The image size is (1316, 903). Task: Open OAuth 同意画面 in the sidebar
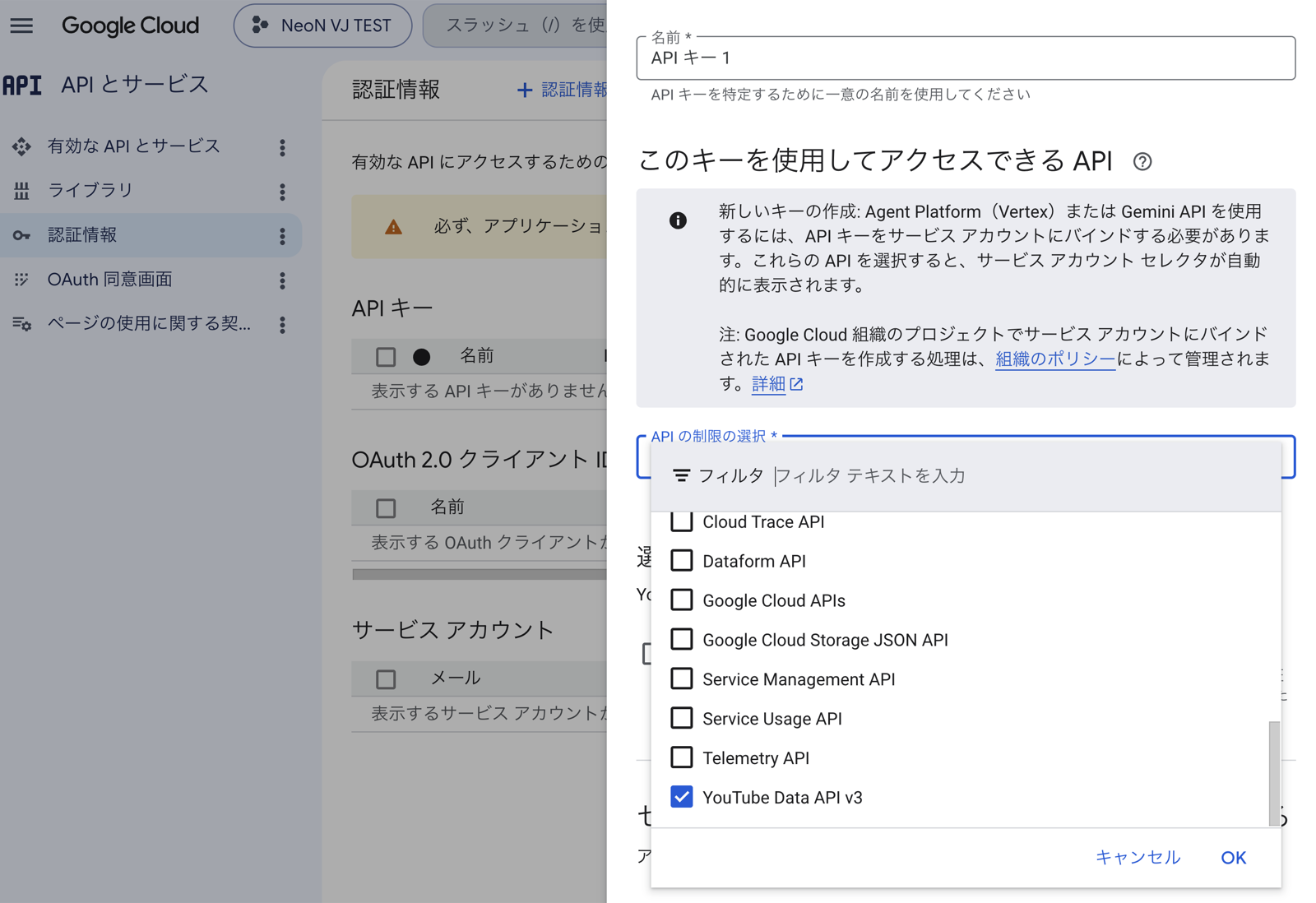pos(109,280)
